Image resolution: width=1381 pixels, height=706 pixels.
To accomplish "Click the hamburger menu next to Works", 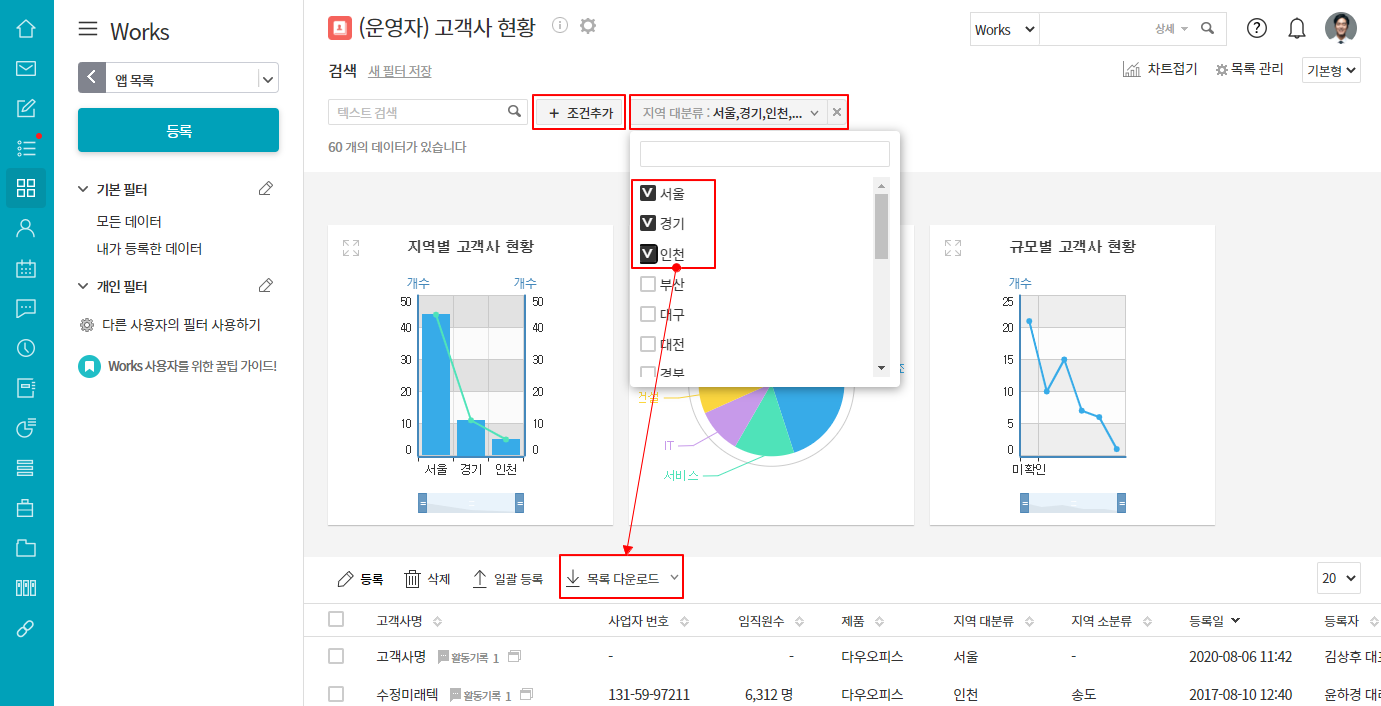I will point(88,29).
